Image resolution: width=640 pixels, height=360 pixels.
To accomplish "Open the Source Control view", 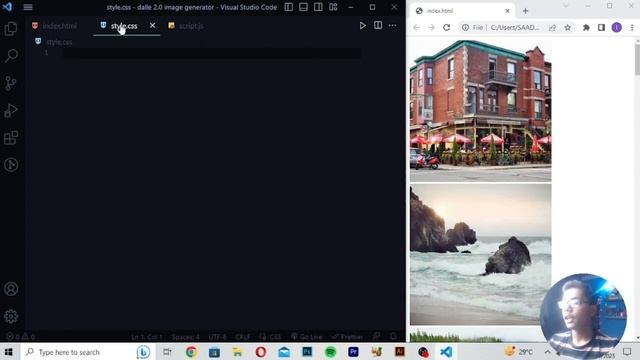I will click(11, 83).
